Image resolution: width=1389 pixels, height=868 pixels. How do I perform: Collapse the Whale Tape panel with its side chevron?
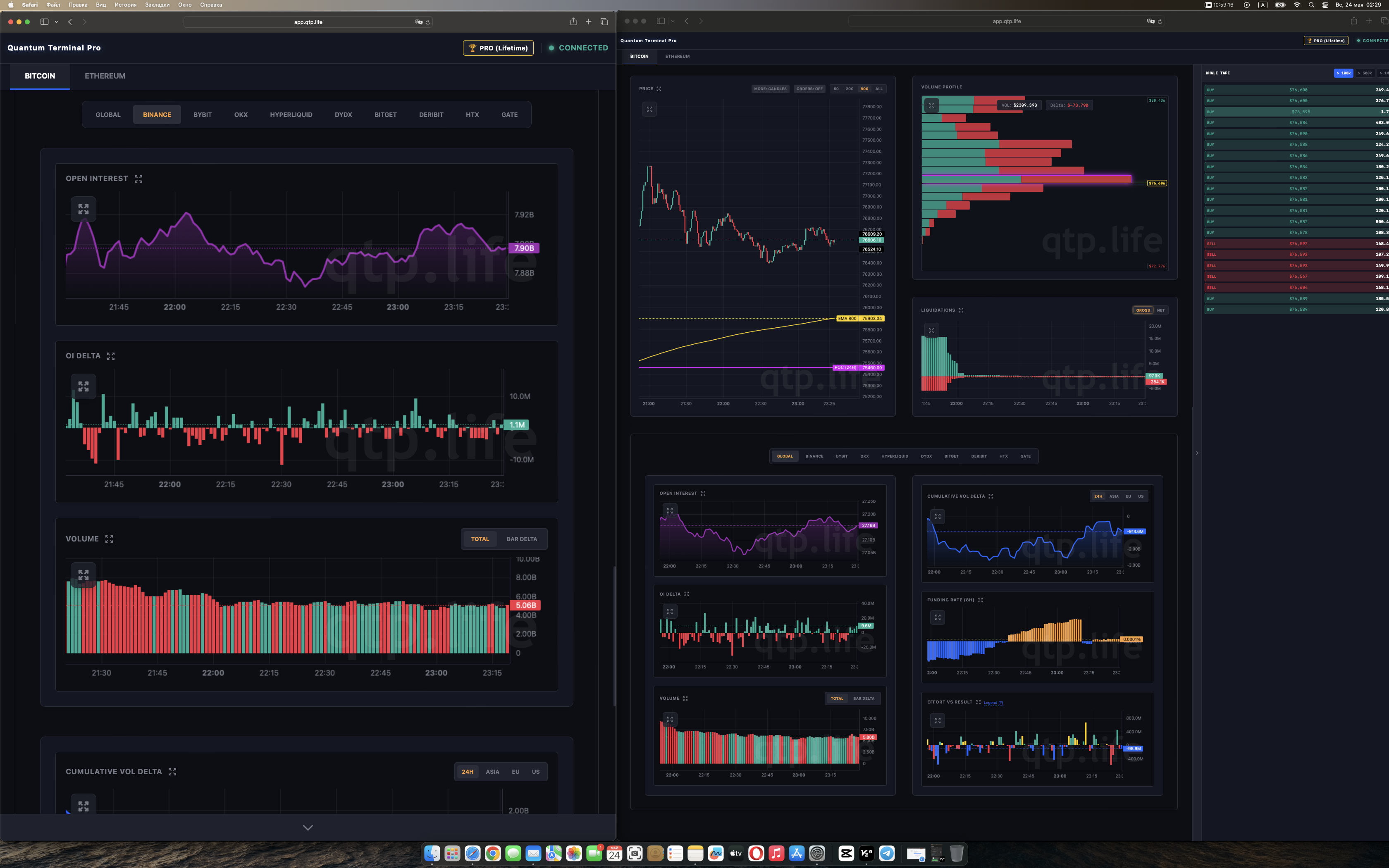[x=1197, y=453]
